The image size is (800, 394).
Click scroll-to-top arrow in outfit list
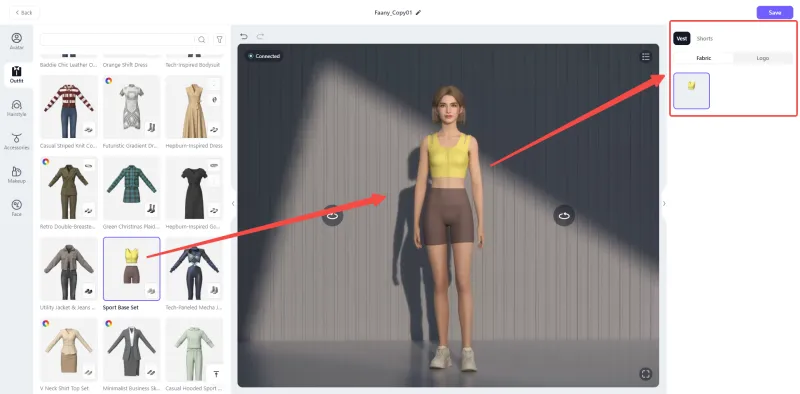[x=216, y=375]
